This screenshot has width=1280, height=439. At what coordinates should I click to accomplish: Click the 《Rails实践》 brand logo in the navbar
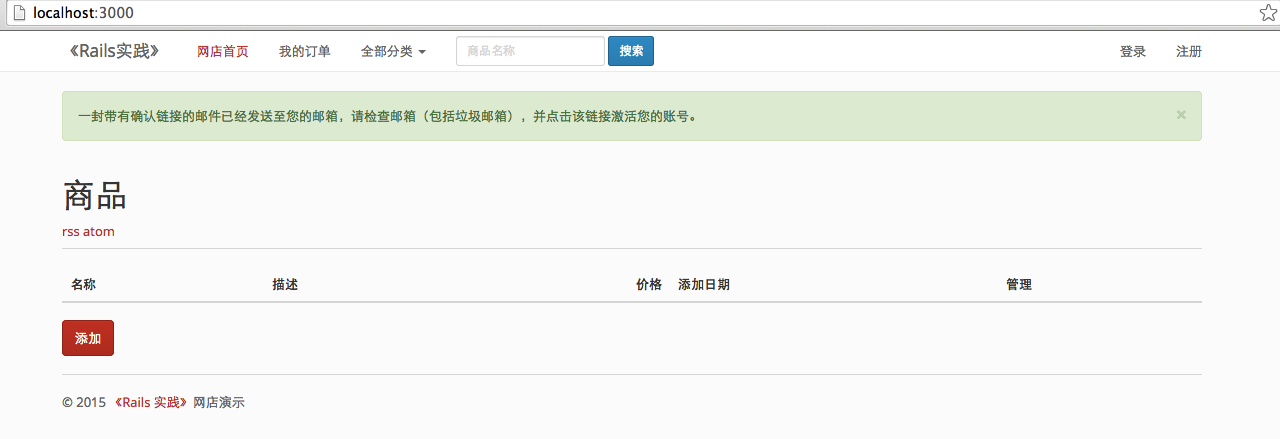pyautogui.click(x=114, y=51)
